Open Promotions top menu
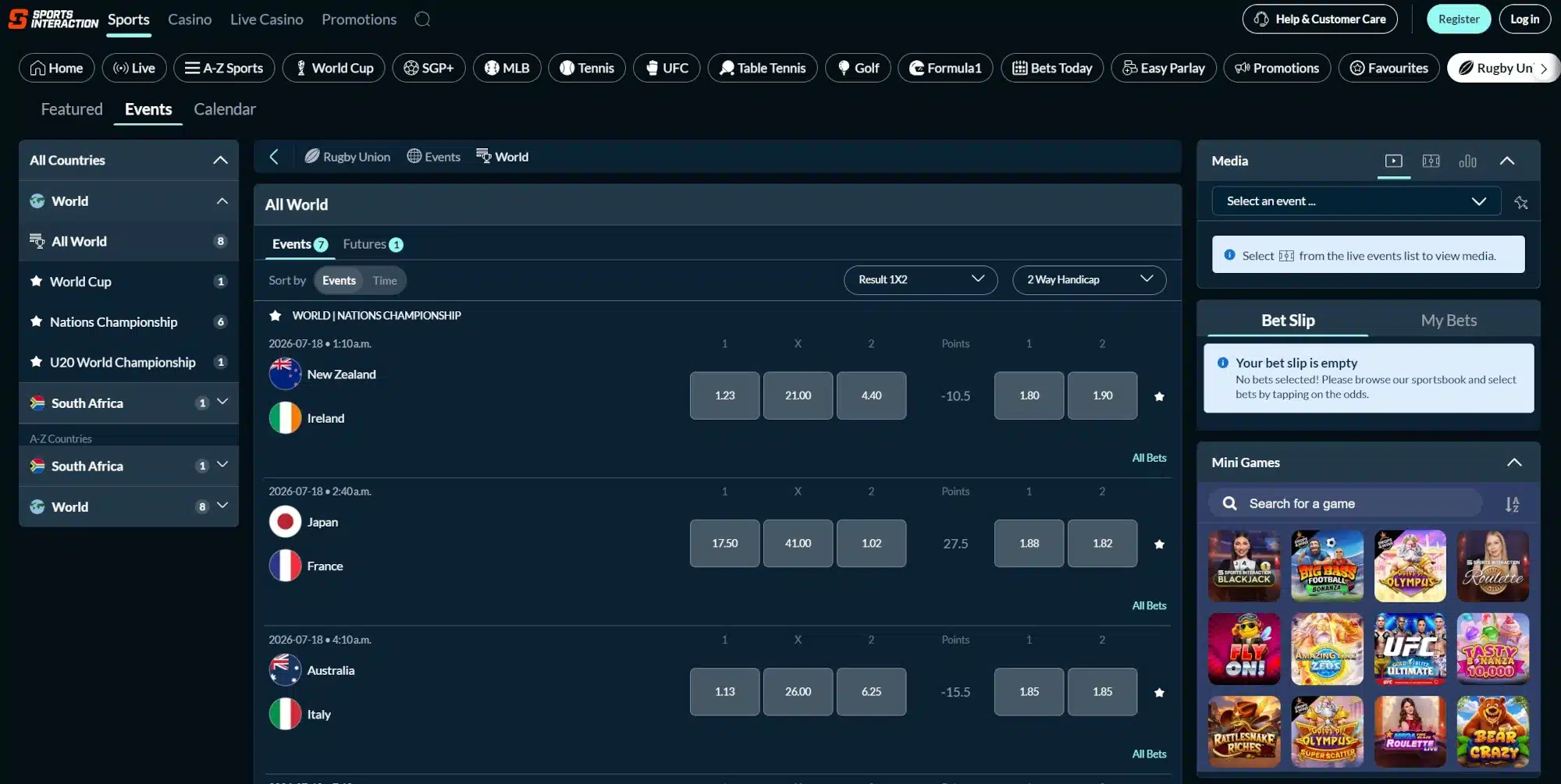The height and width of the screenshot is (784, 1561). click(x=359, y=20)
